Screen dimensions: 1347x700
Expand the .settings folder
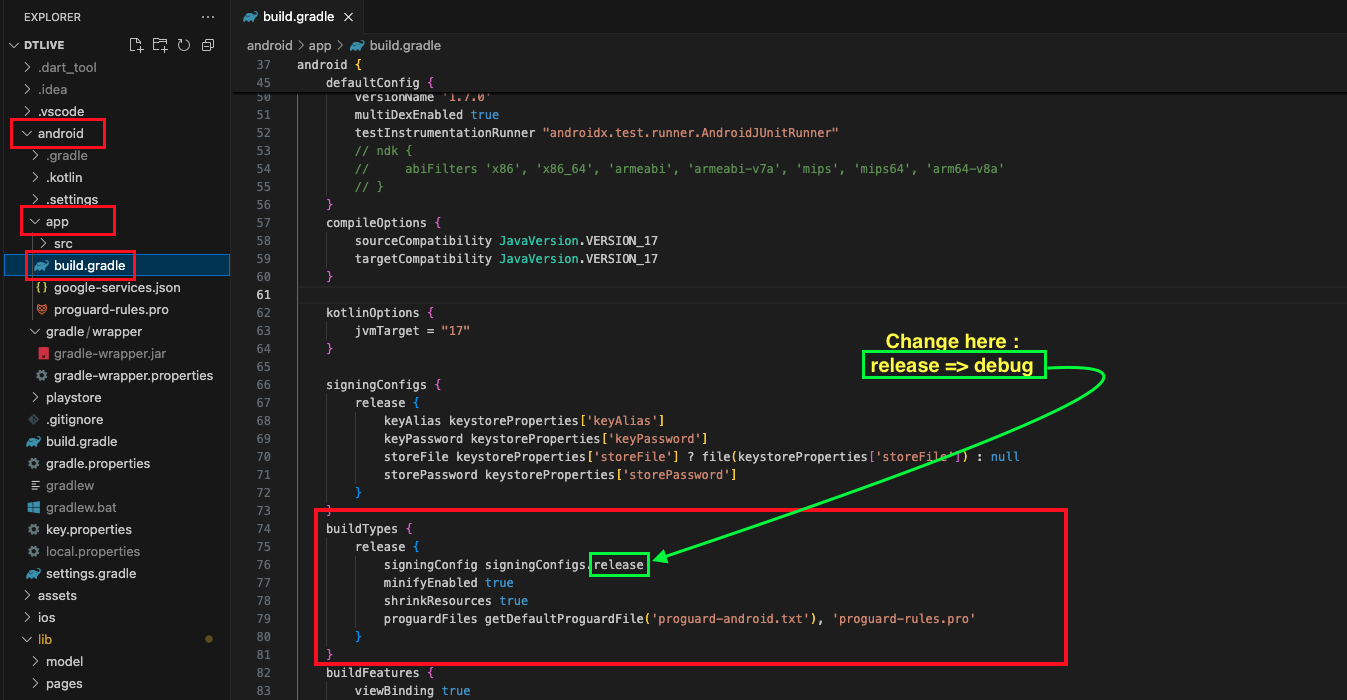click(37, 199)
